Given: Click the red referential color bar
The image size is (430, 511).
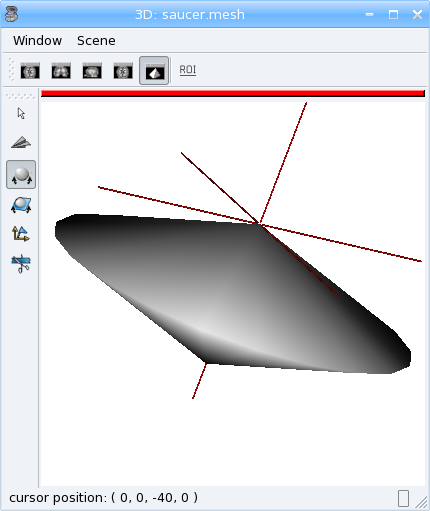Looking at the screenshot, I should (x=233, y=94).
